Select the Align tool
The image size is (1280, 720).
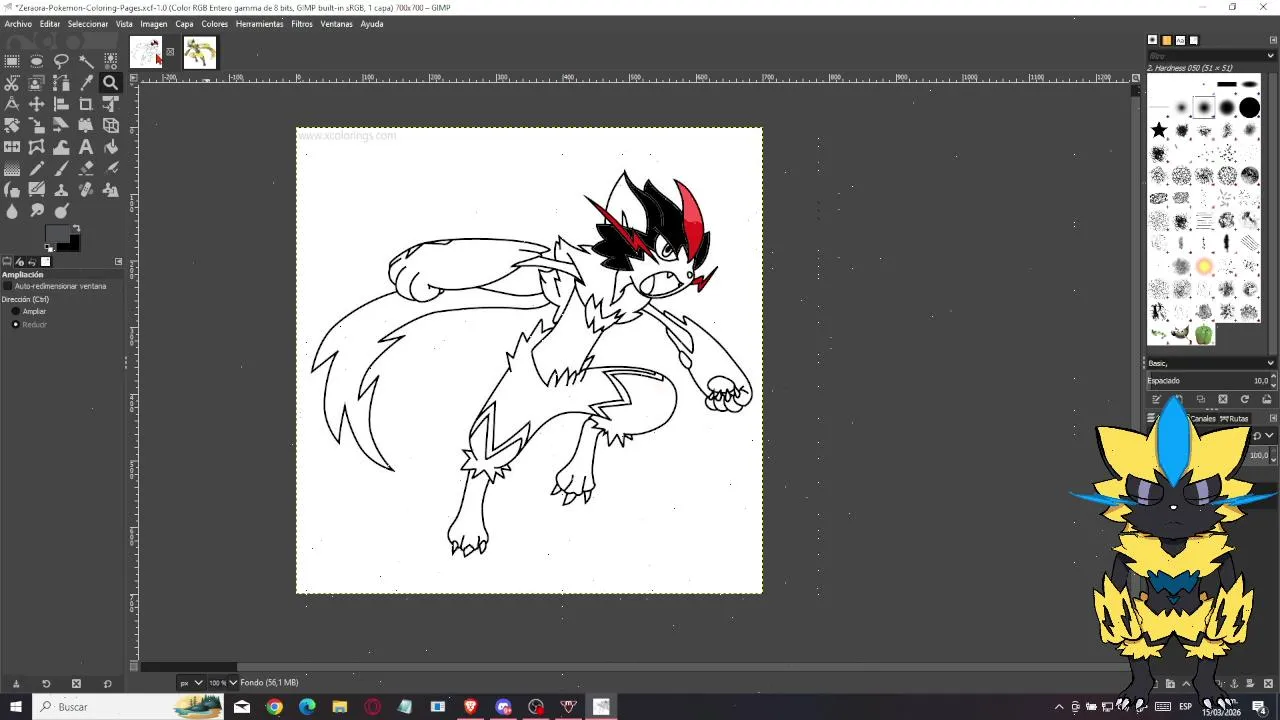[x=61, y=104]
